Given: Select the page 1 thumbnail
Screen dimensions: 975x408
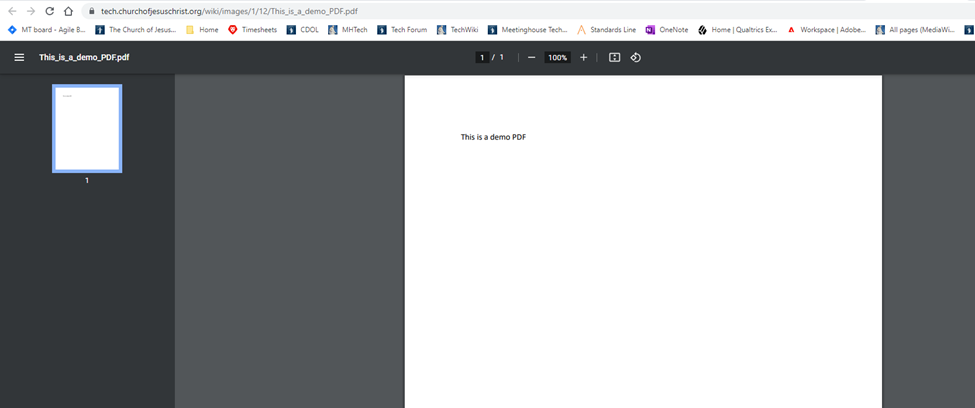Looking at the screenshot, I should (87, 129).
